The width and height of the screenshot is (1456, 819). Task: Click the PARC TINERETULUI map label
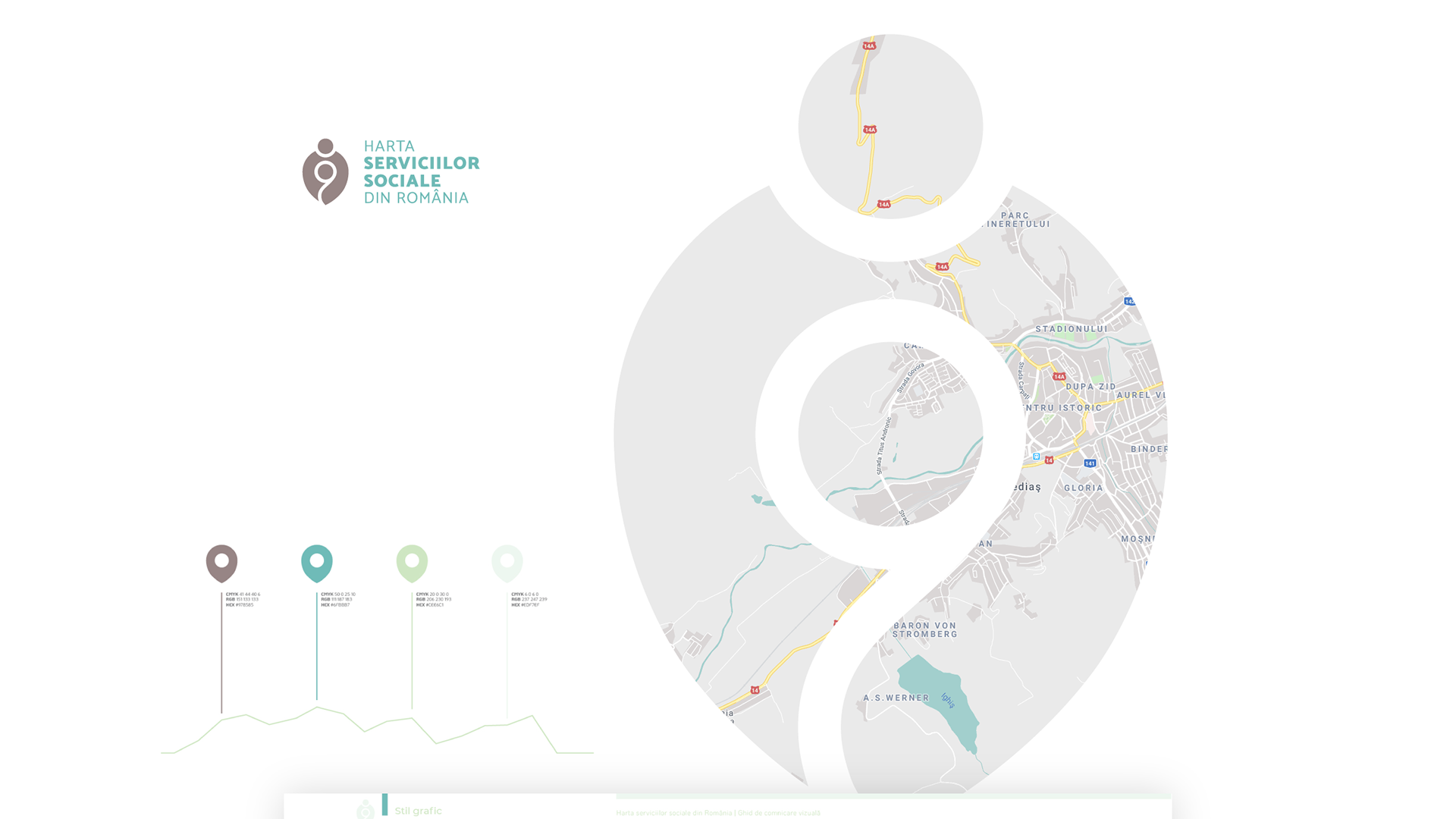[1015, 220]
